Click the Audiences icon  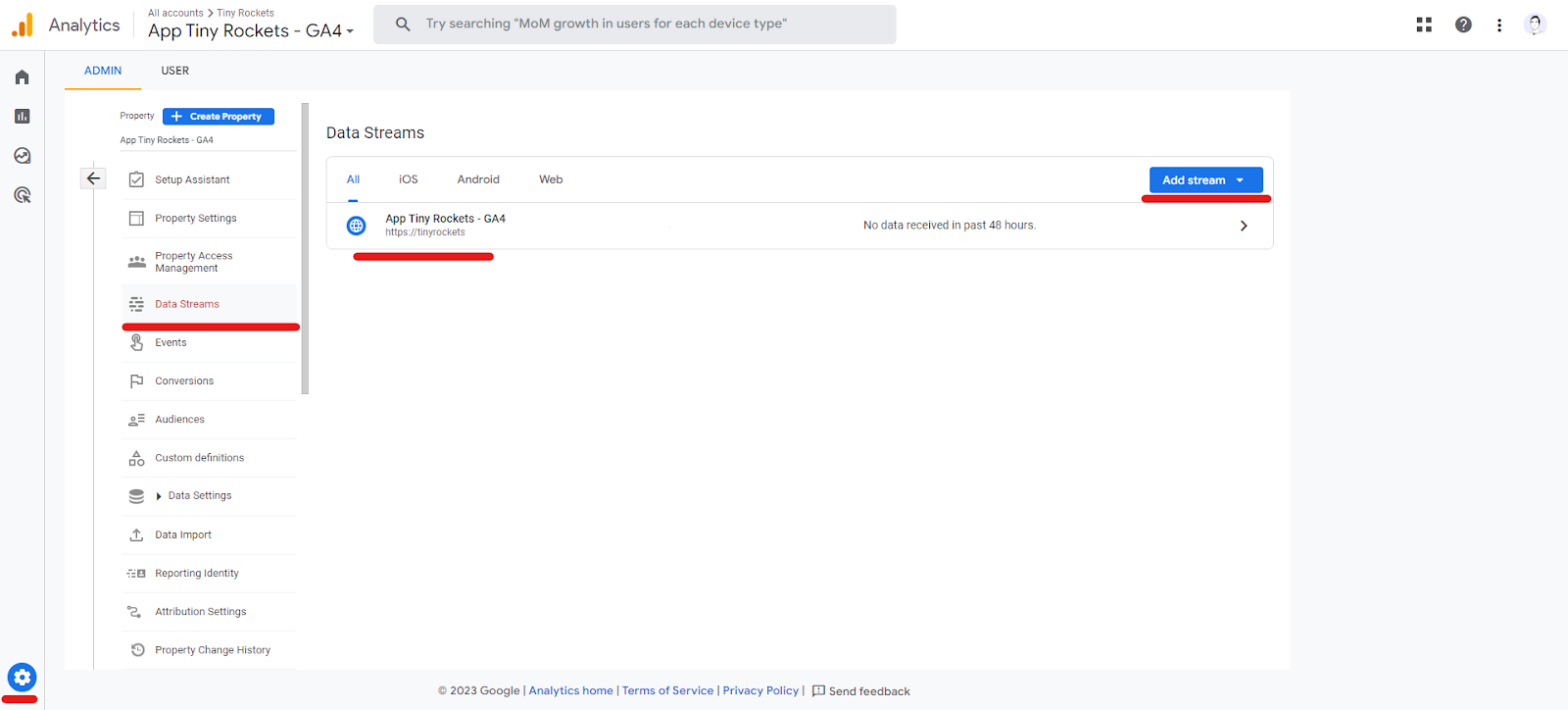136,420
